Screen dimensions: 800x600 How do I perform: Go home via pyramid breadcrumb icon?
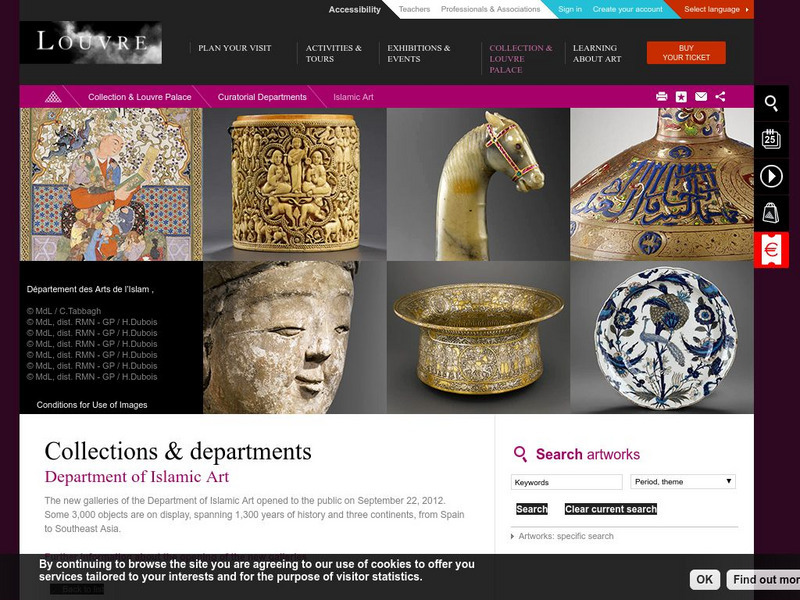coord(53,97)
